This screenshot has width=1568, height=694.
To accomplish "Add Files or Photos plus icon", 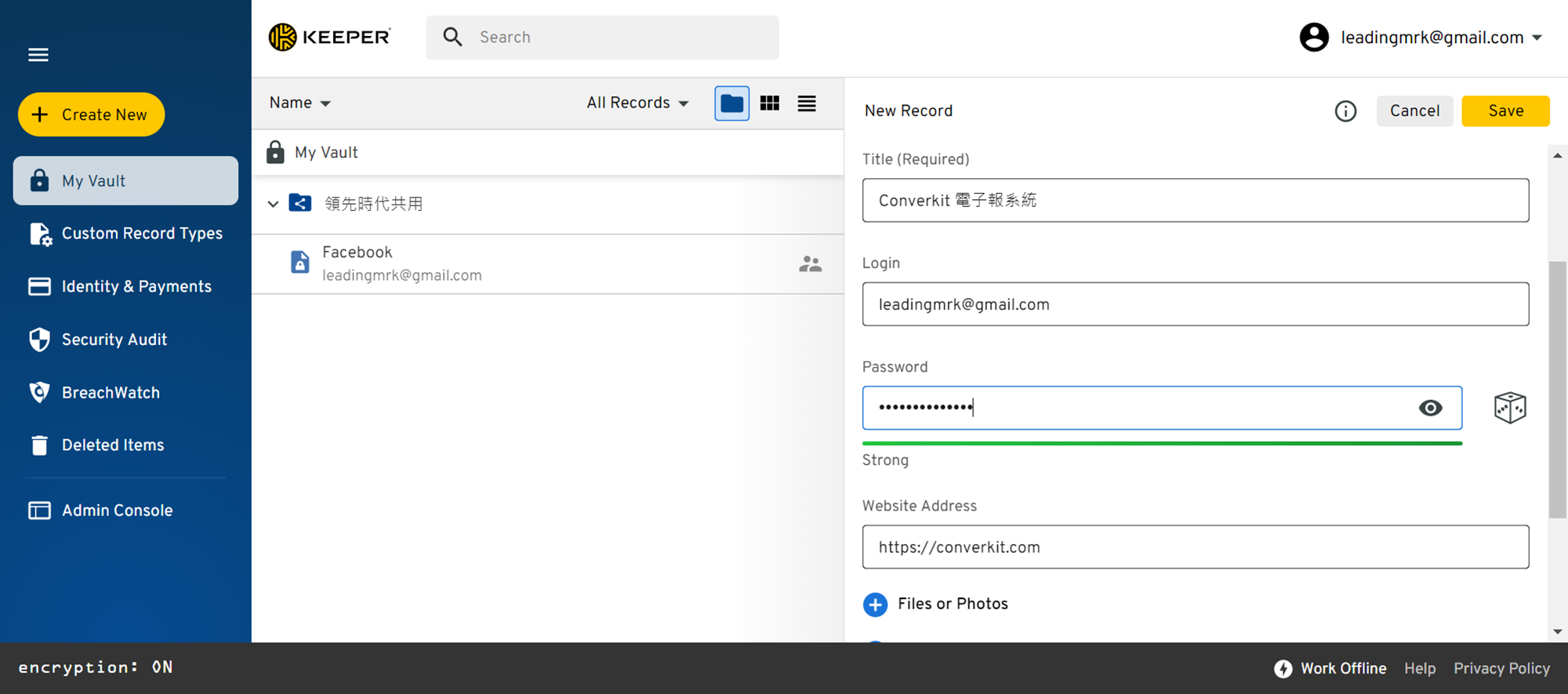I will 875,605.
